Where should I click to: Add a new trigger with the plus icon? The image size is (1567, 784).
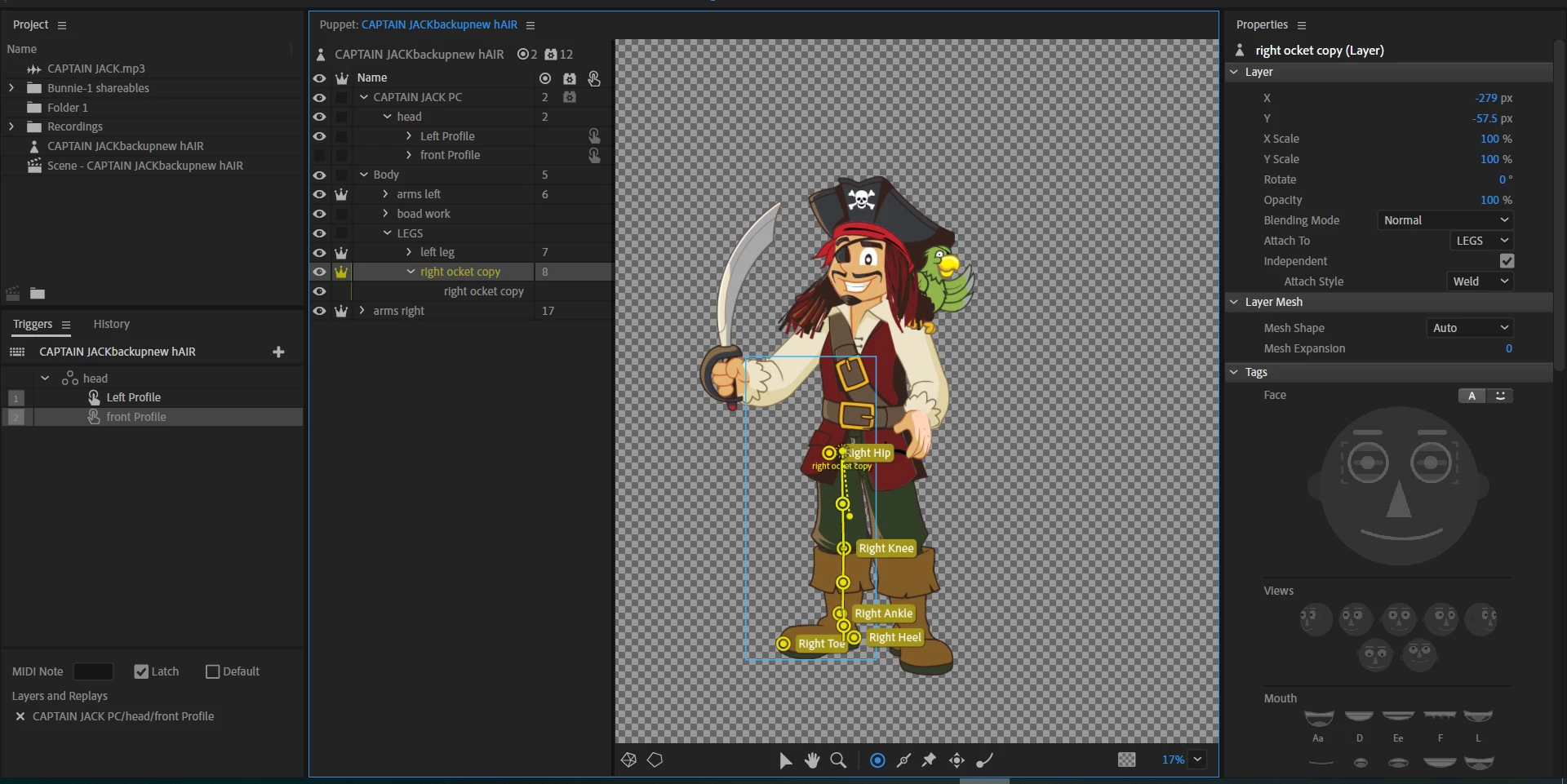278,352
